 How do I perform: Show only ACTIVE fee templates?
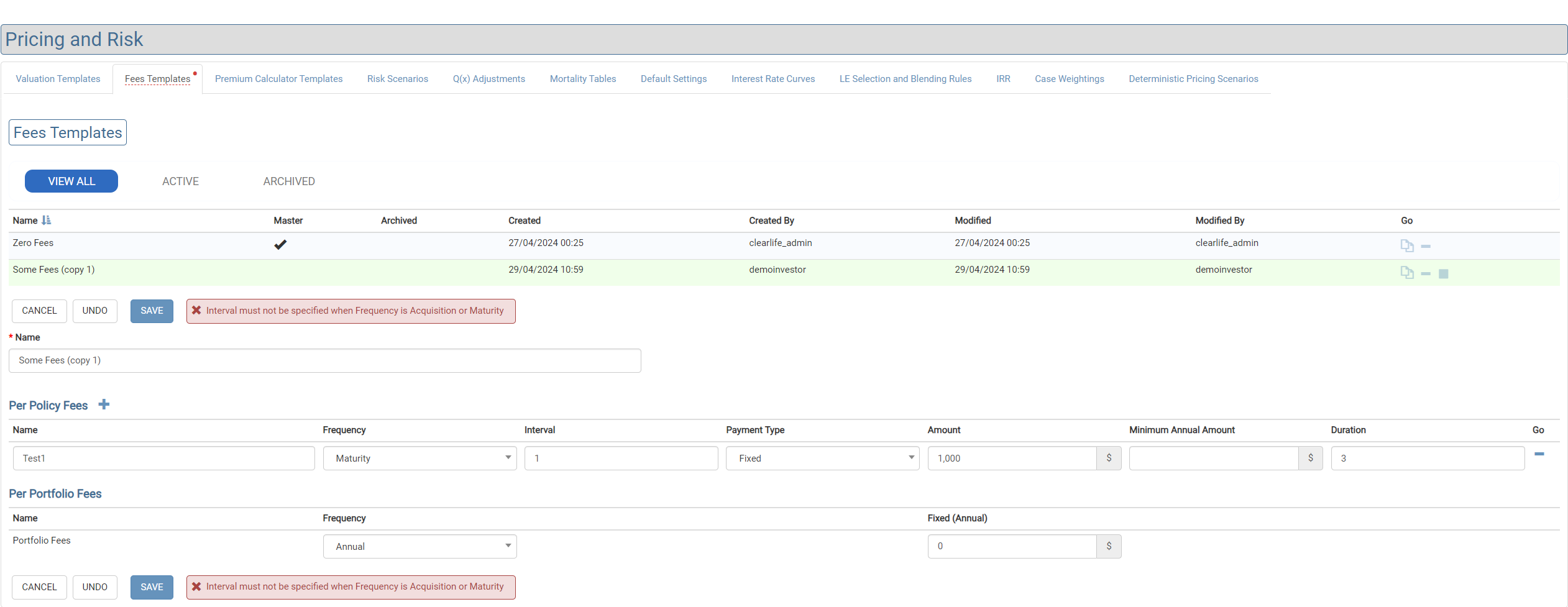[180, 181]
